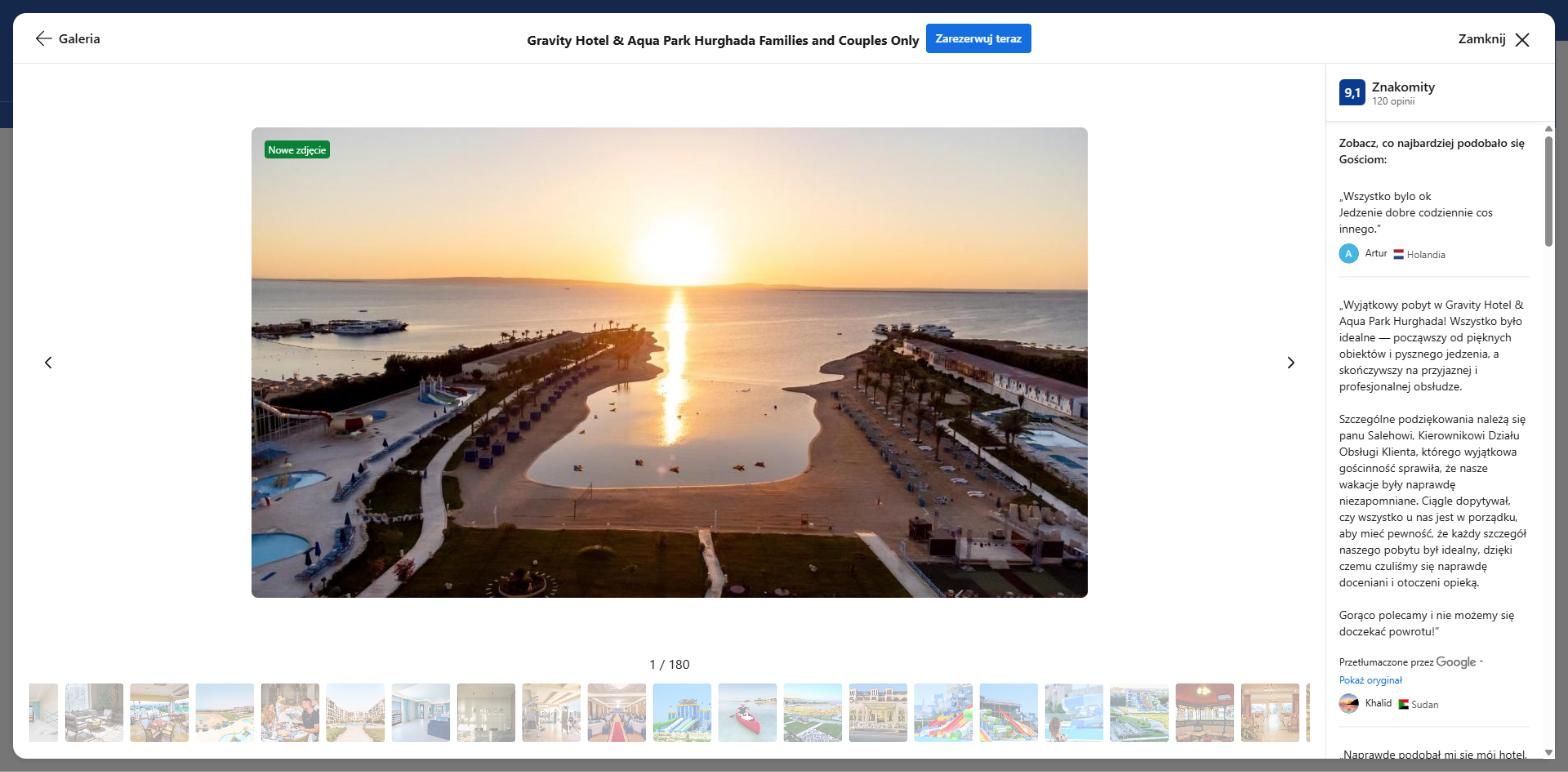Select the red-walled restaurant interior thumbnail

1204,713
